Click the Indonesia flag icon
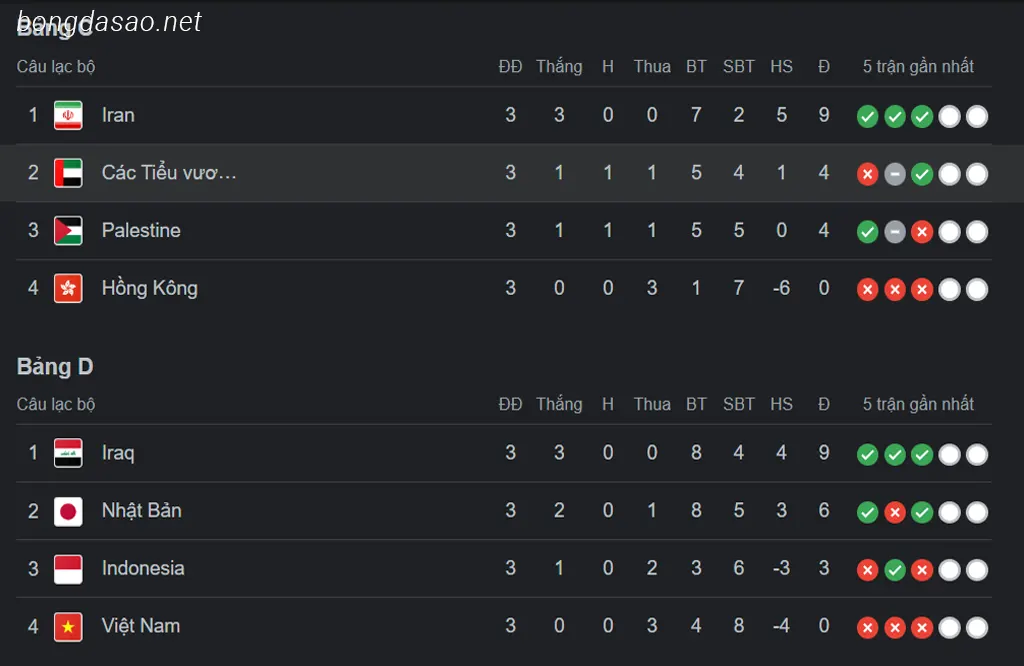This screenshot has width=1024, height=666. (68, 569)
